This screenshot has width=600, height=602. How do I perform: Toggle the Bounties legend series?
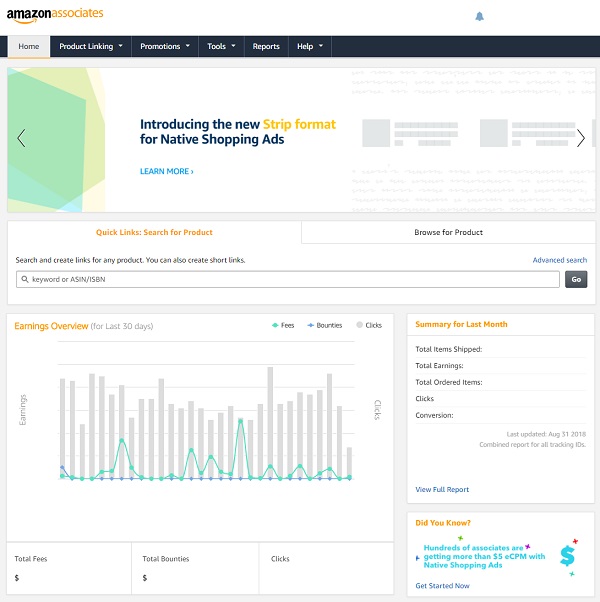[325, 325]
